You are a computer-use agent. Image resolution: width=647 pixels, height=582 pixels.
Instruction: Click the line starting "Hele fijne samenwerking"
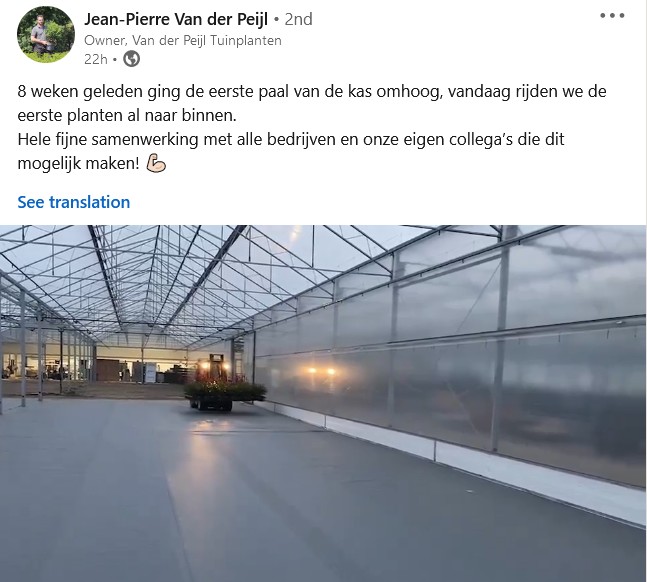click(x=290, y=139)
